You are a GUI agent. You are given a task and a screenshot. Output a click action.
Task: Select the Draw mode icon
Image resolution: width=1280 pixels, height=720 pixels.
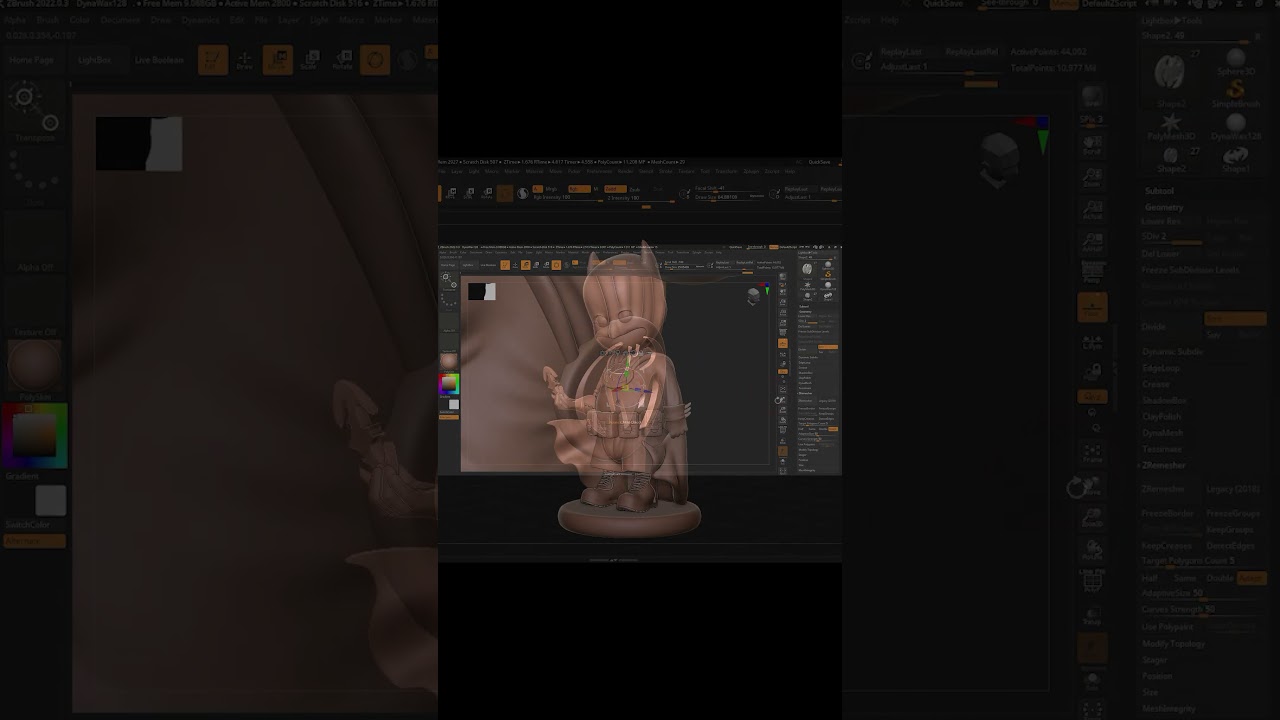pyautogui.click(x=244, y=60)
